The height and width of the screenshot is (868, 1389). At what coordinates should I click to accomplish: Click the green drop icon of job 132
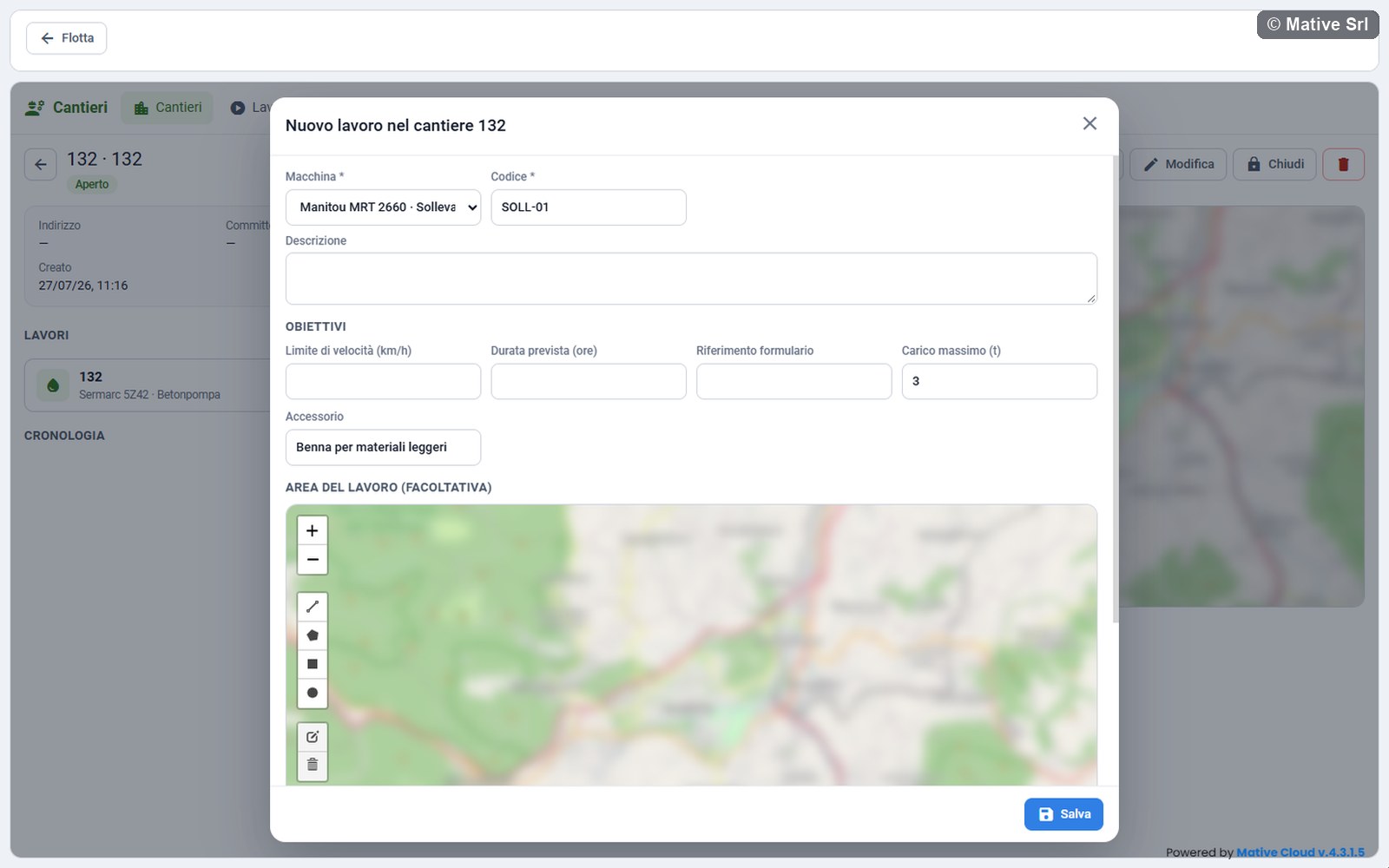coord(53,385)
